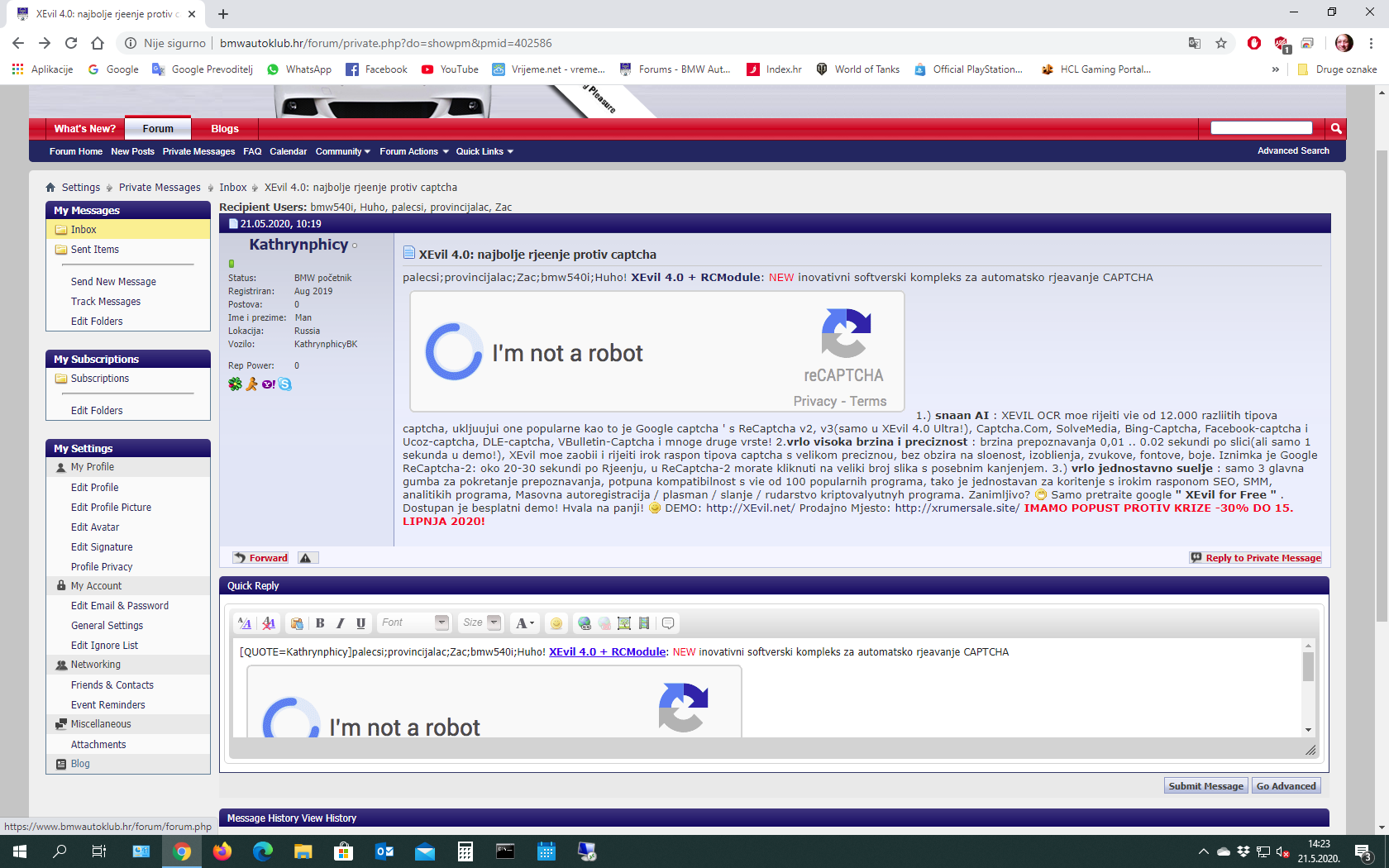The image size is (1389, 868).
Task: Open Track Messages in My Messages
Action: click(x=106, y=302)
